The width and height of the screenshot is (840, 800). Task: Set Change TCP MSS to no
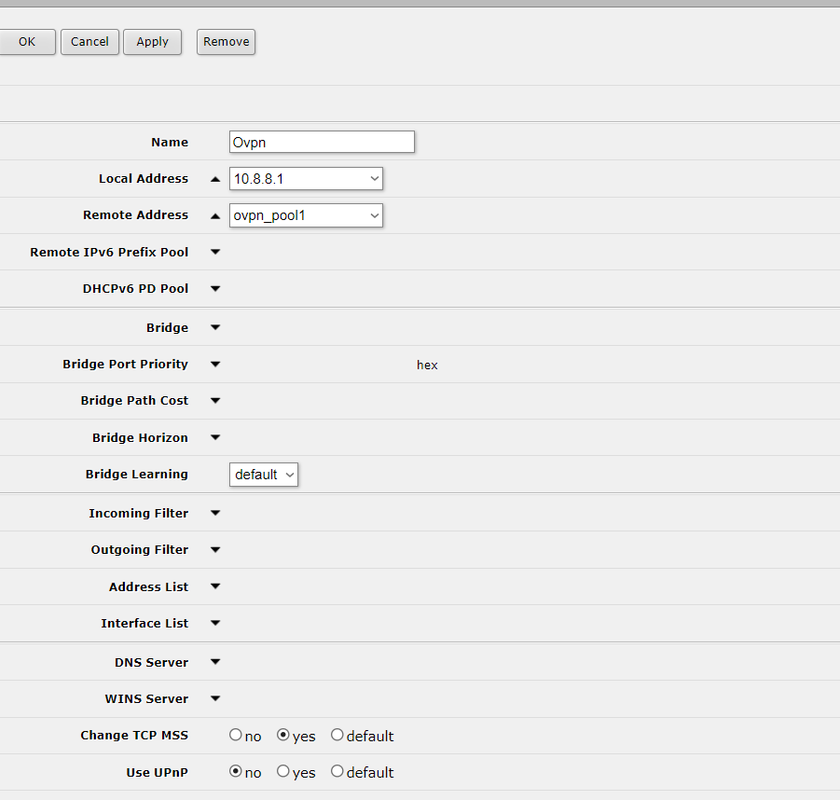[236, 735]
